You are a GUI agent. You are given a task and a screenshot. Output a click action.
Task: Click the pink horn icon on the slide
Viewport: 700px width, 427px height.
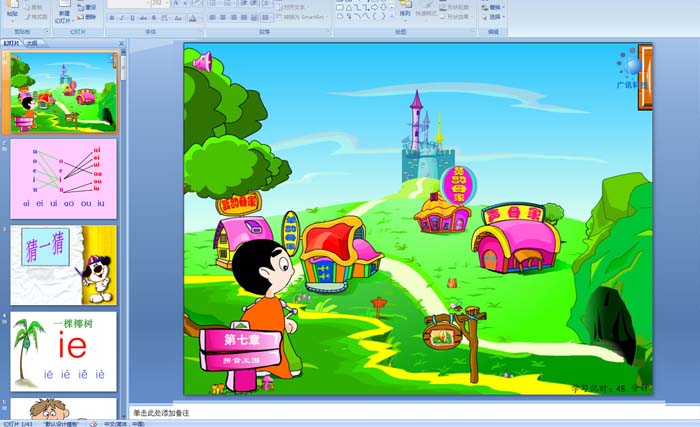tap(203, 62)
